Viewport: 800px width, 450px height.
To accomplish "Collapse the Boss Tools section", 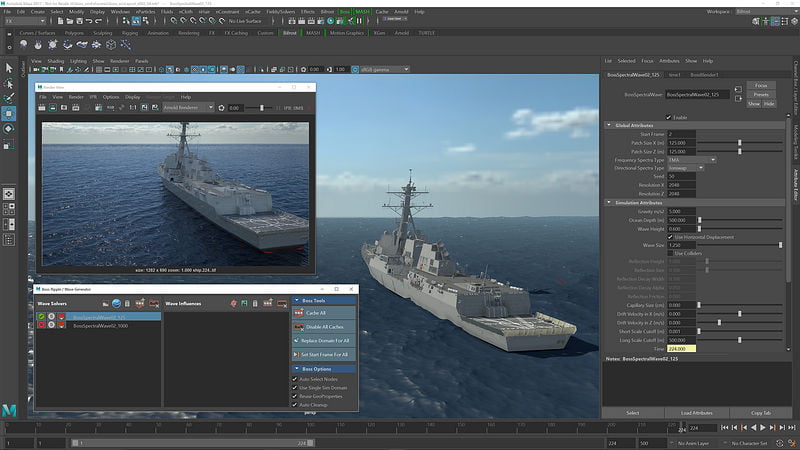I will coord(296,301).
